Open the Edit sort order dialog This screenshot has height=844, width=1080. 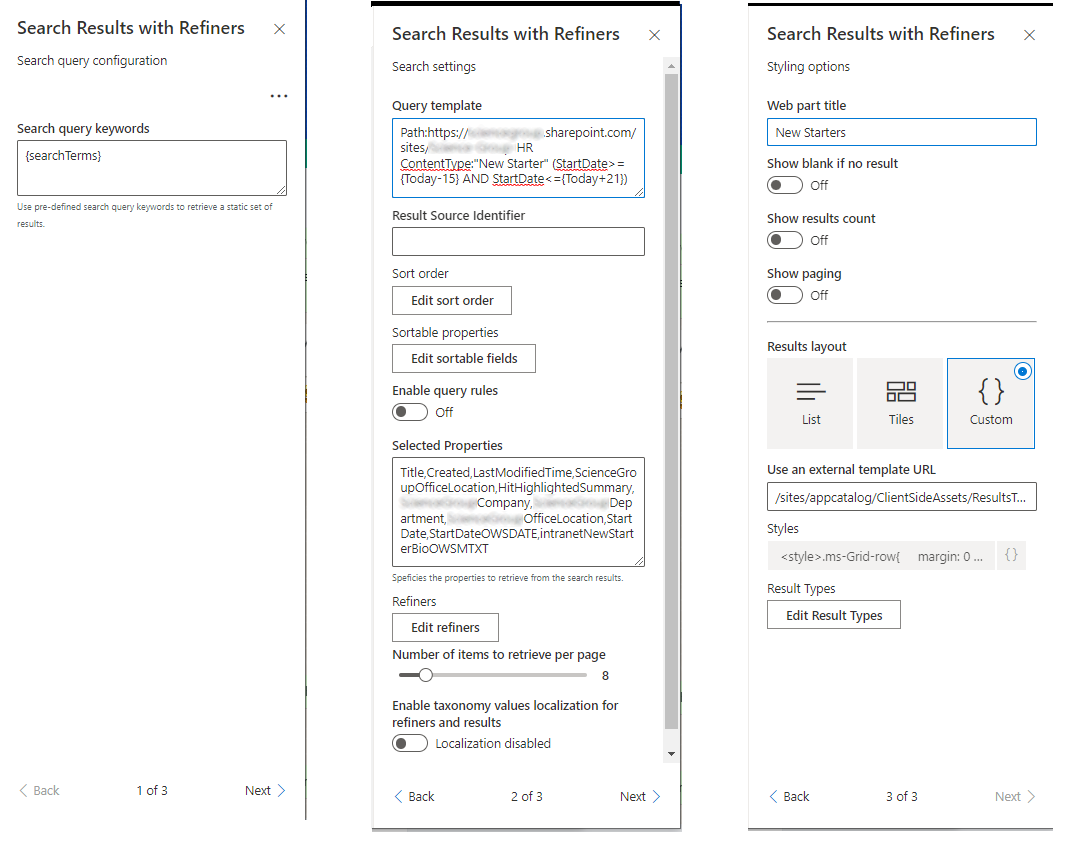451,300
